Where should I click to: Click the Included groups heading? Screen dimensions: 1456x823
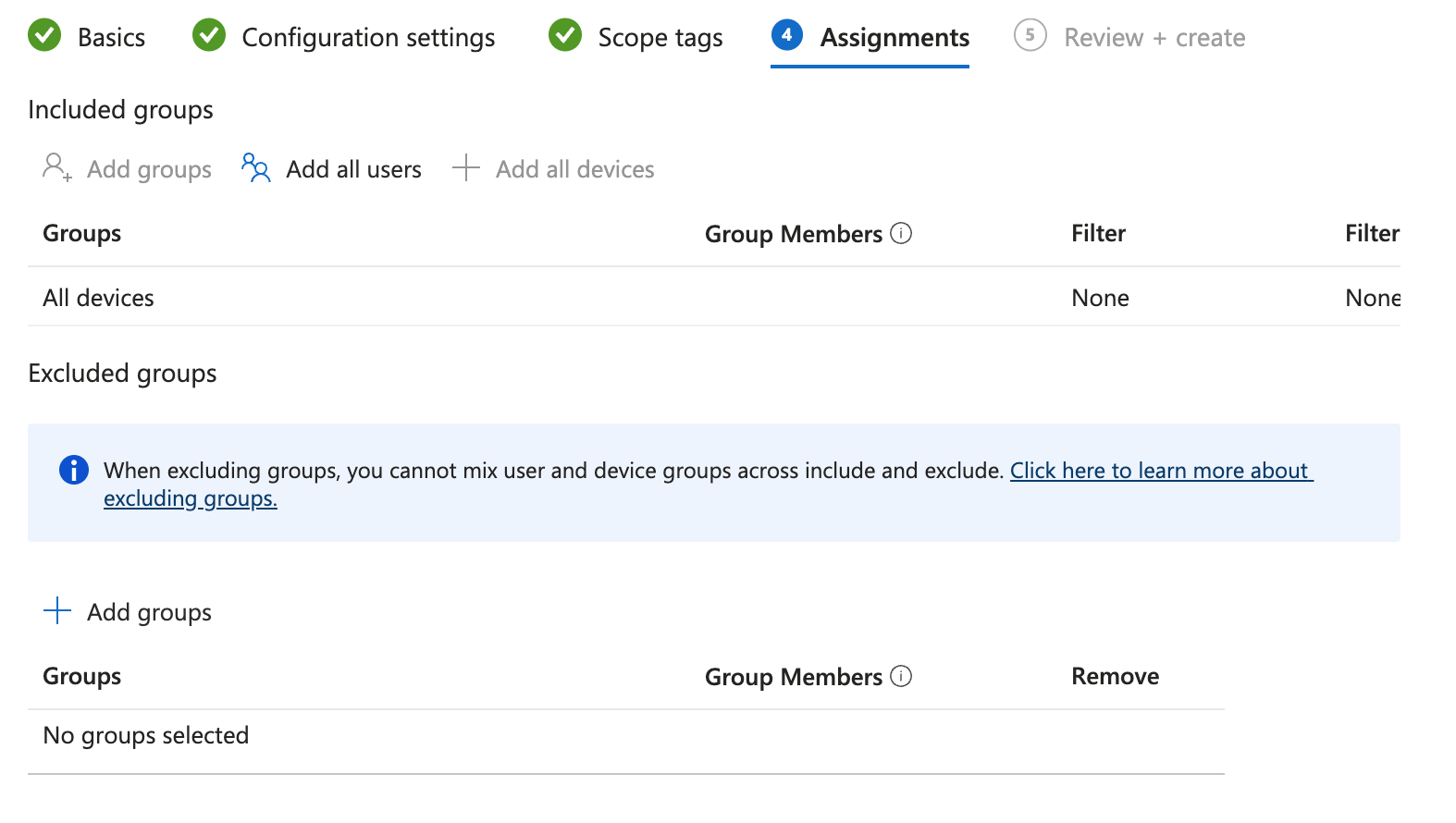[120, 109]
